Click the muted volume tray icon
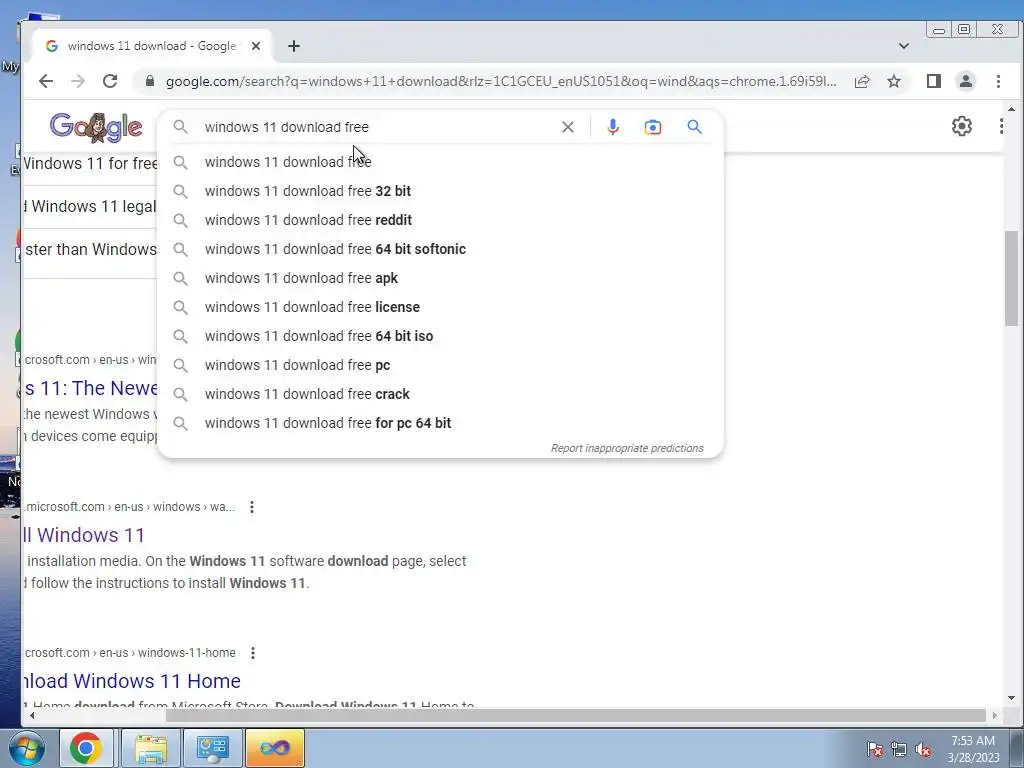1024x768 pixels. (x=923, y=749)
